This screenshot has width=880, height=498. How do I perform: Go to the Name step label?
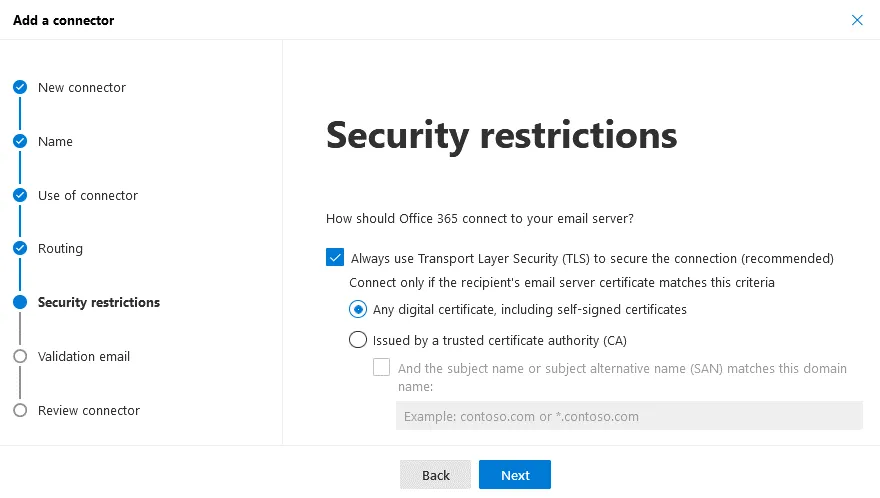point(55,142)
